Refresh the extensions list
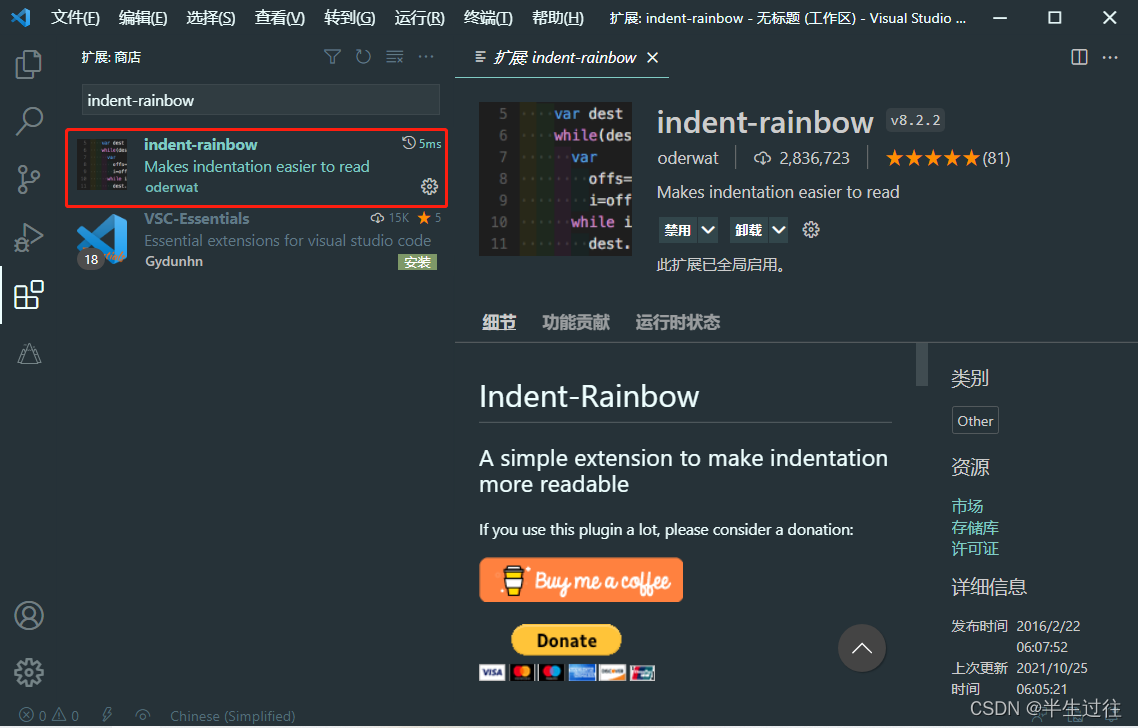This screenshot has height=728, width=1138. (x=363, y=57)
